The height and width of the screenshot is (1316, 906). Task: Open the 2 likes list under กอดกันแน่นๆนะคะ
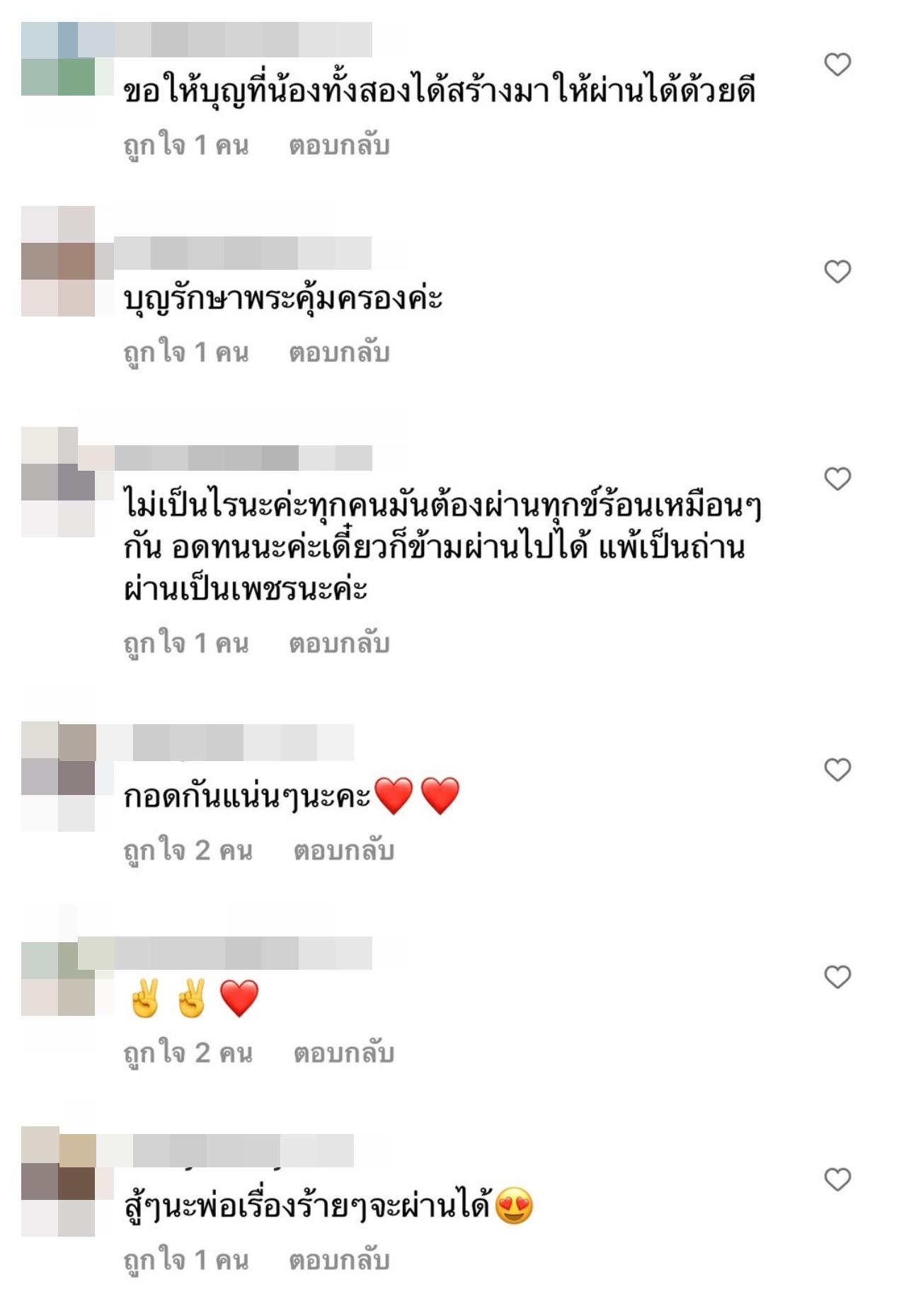[x=188, y=851]
